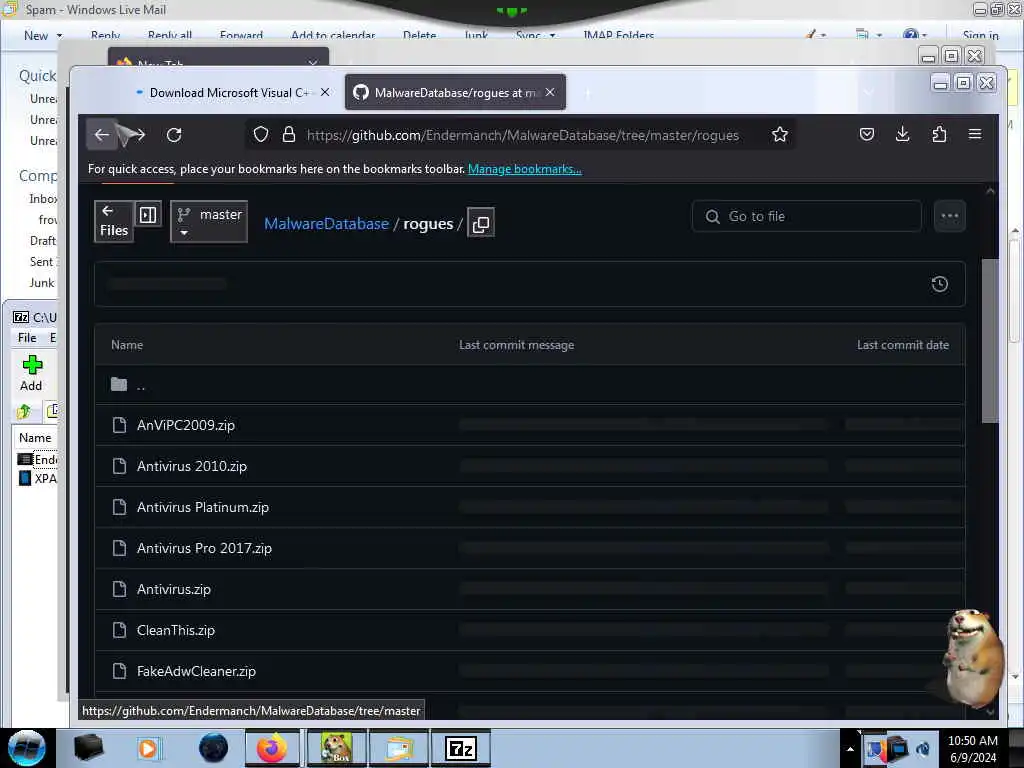Image resolution: width=1024 pixels, height=768 pixels.
Task: Open commit history clock icon
Action: (x=939, y=284)
